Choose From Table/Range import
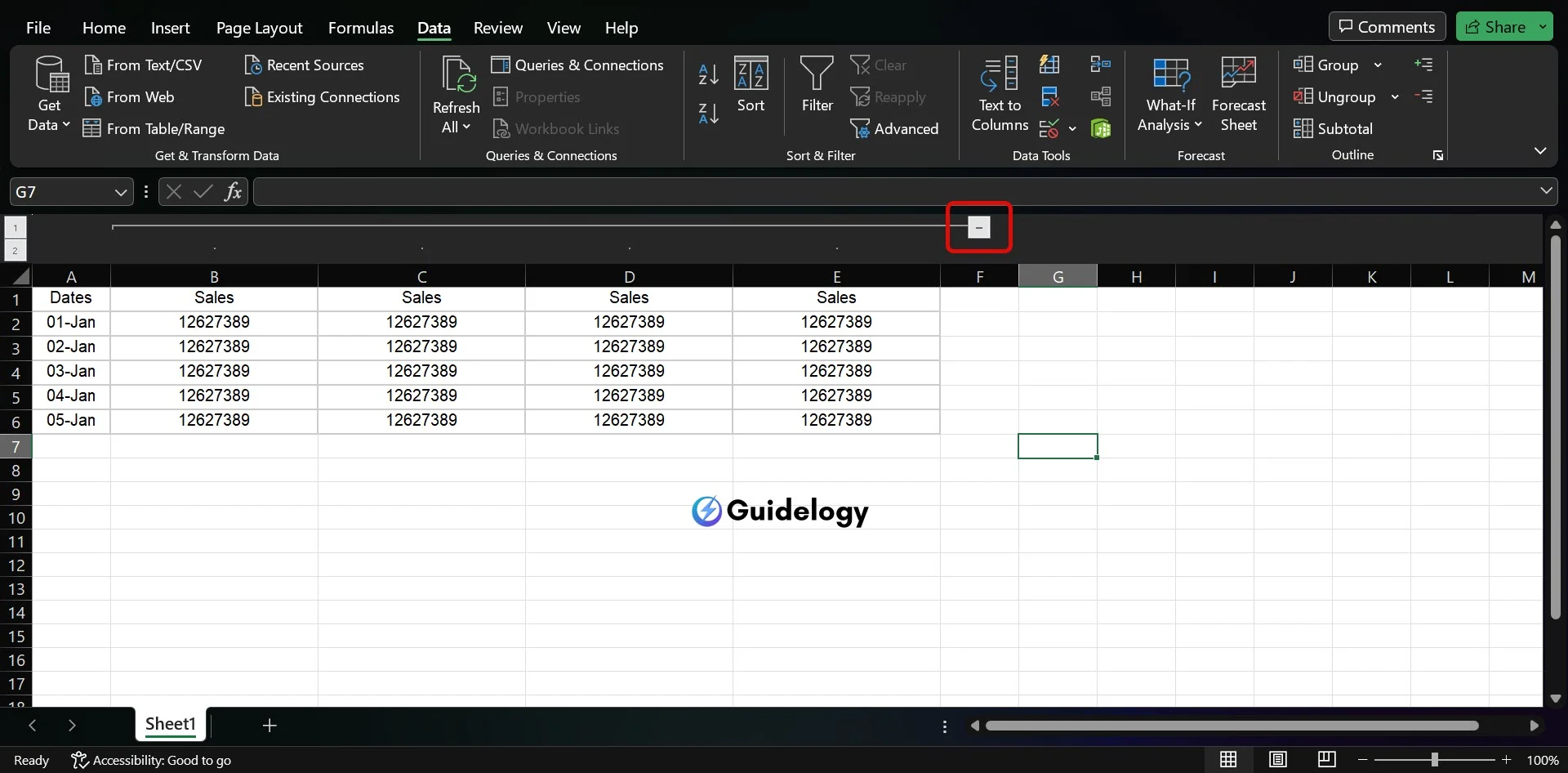Image resolution: width=1568 pixels, height=773 pixels. tap(154, 128)
